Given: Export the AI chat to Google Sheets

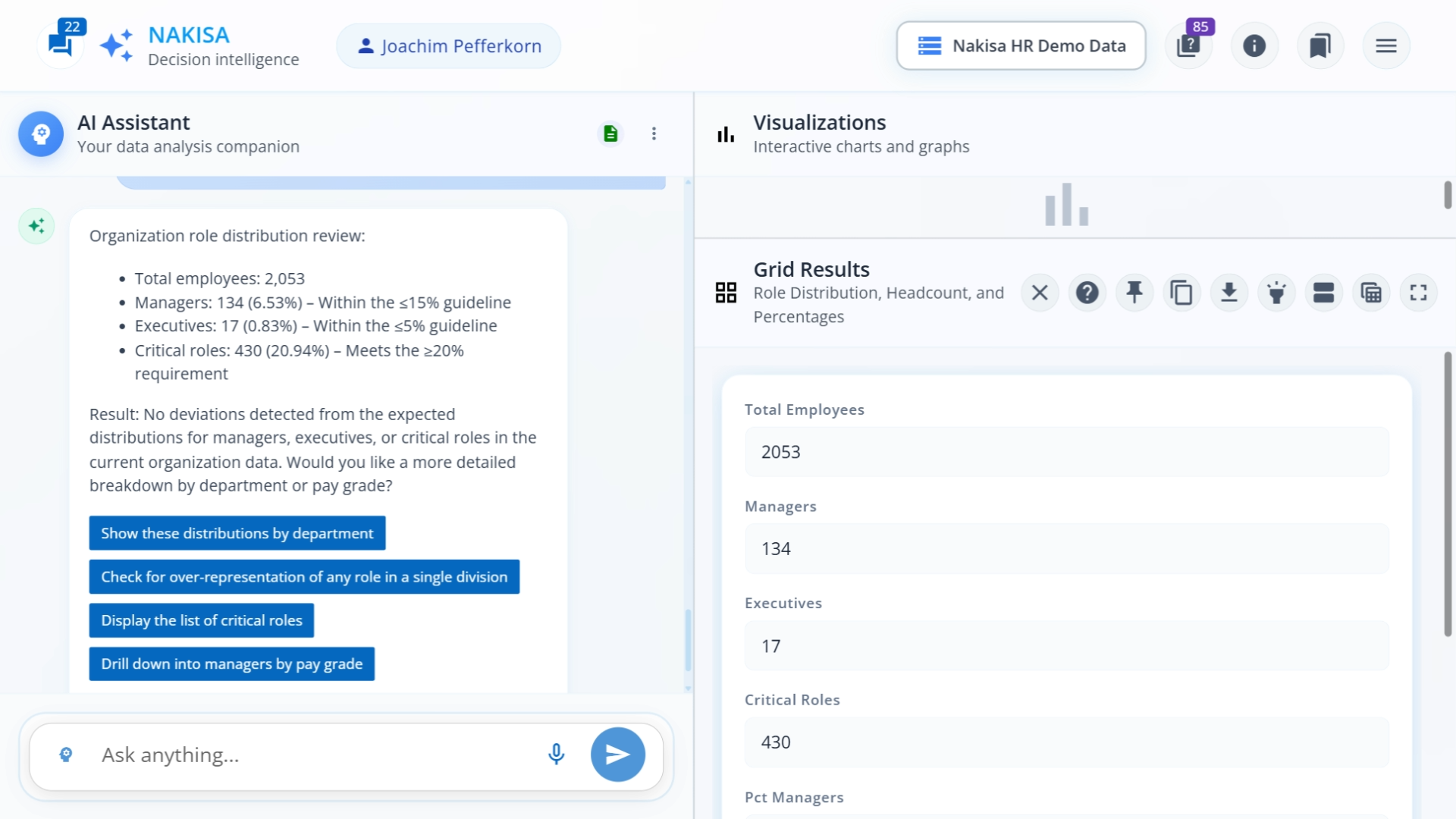Looking at the screenshot, I should point(610,133).
